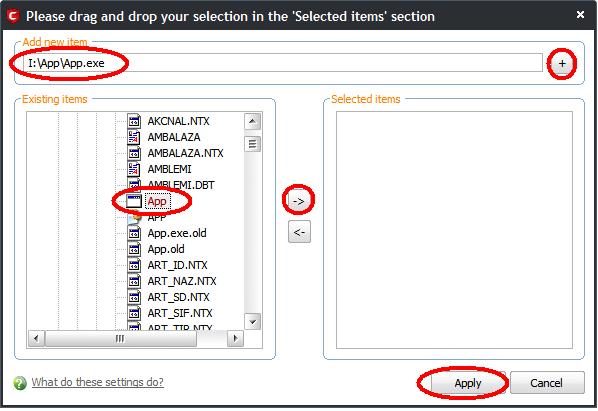Select AMBALAZA.NTX in Existing items
This screenshot has height=411, width=598.
coord(185,153)
